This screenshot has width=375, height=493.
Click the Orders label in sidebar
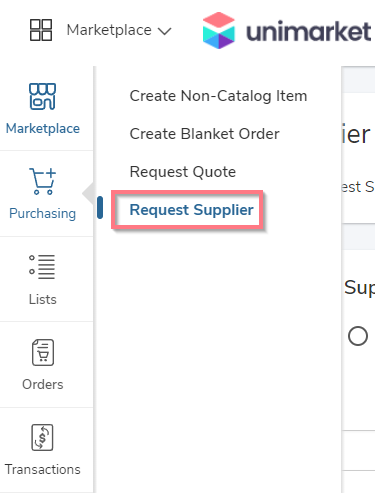pyautogui.click(x=43, y=384)
